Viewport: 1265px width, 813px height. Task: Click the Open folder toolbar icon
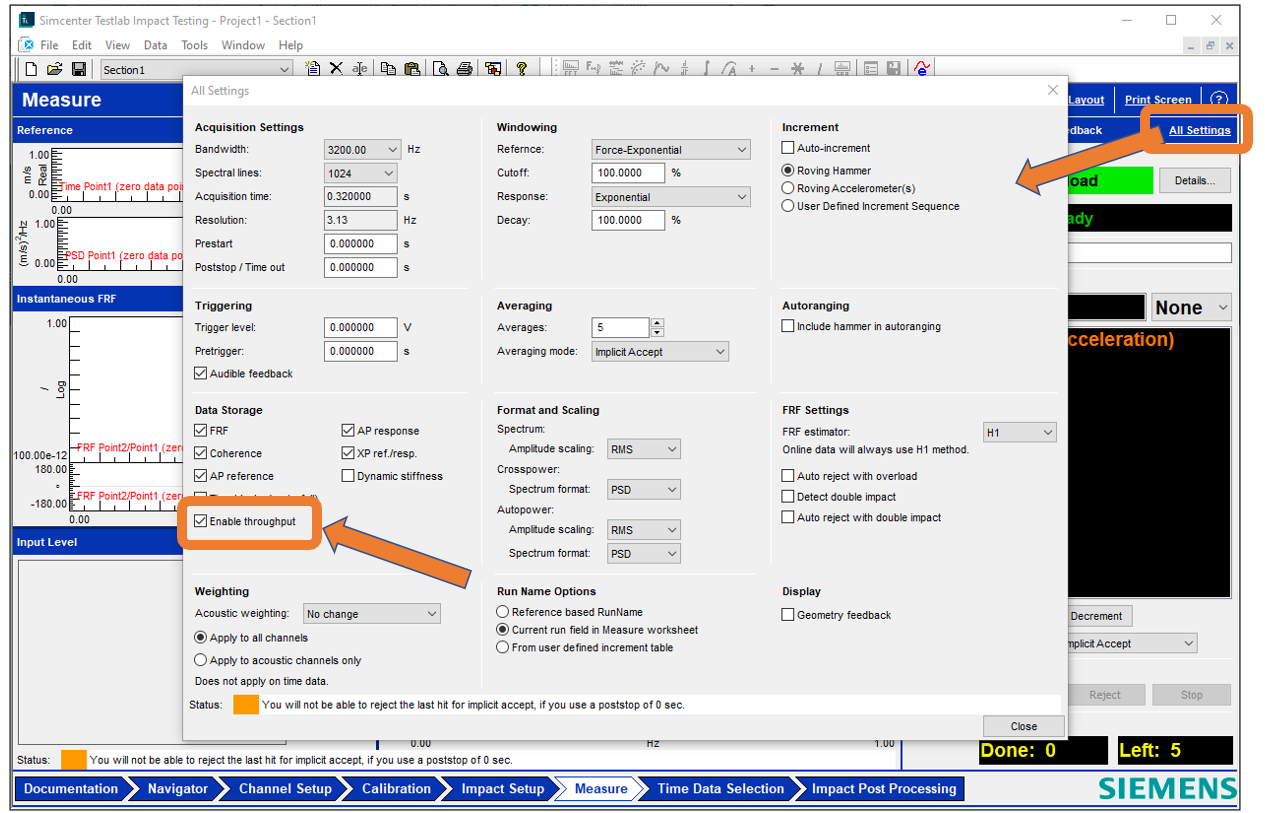tap(54, 69)
